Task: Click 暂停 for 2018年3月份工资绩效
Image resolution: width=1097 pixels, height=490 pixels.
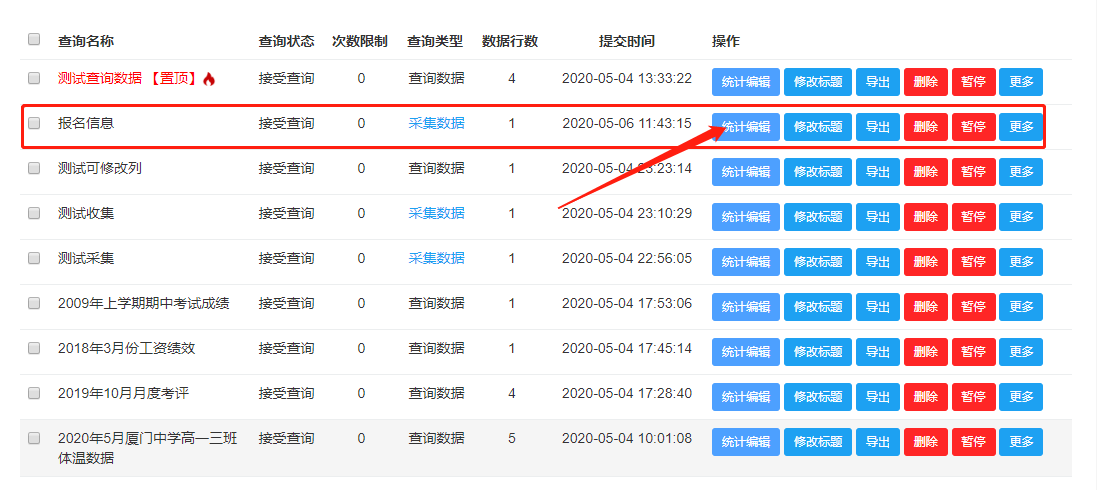Action: (973, 351)
